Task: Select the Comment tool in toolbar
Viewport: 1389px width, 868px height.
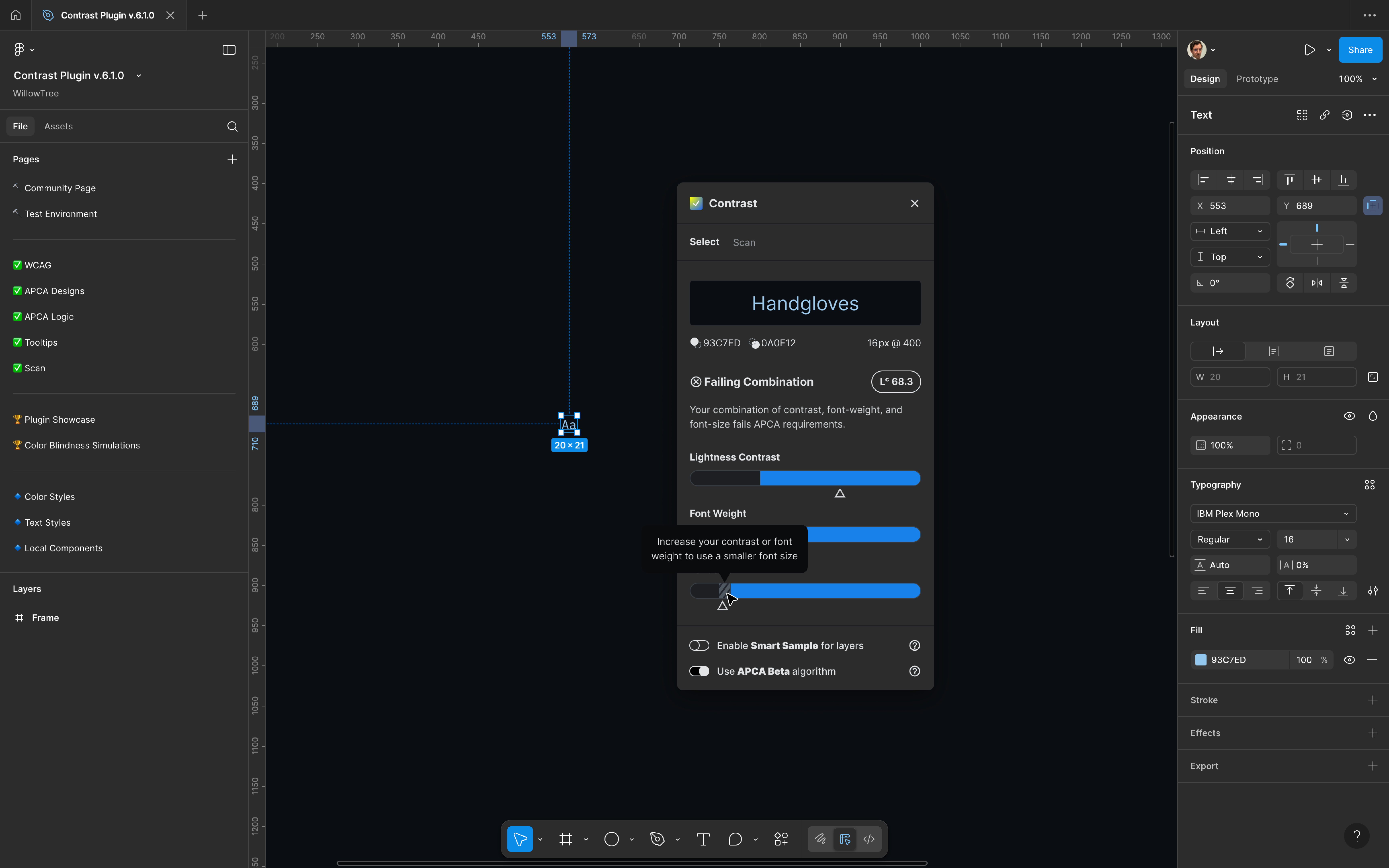Action: pyautogui.click(x=735, y=839)
